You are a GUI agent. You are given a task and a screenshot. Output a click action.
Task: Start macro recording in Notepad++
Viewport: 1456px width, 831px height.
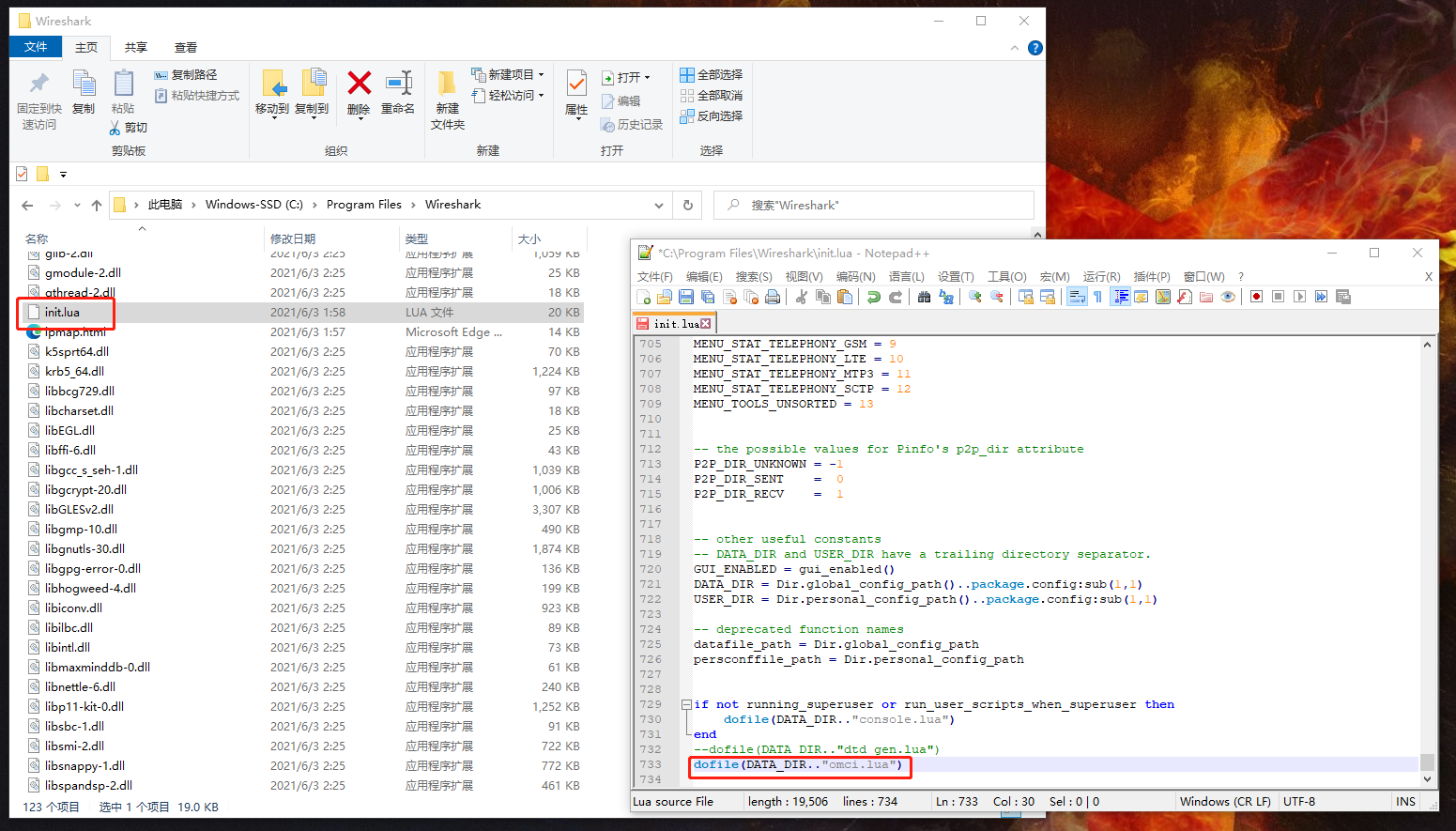(x=1257, y=297)
